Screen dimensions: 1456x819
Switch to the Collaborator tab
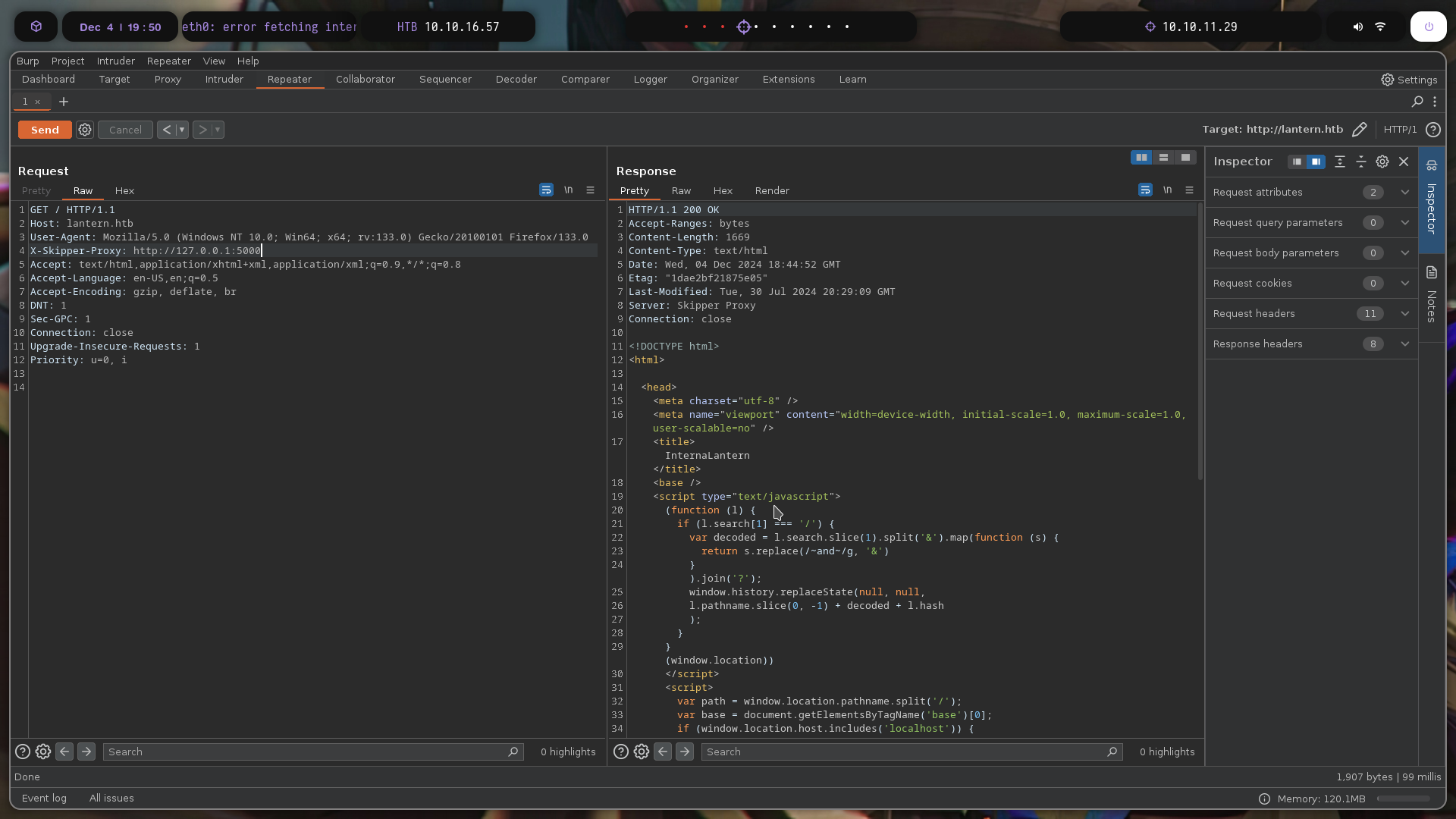click(x=366, y=79)
